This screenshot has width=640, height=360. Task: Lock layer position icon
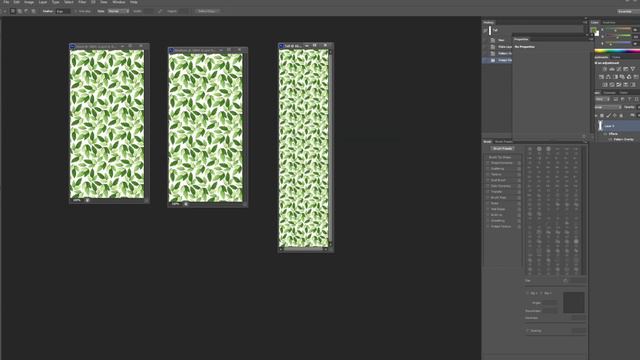click(615, 116)
